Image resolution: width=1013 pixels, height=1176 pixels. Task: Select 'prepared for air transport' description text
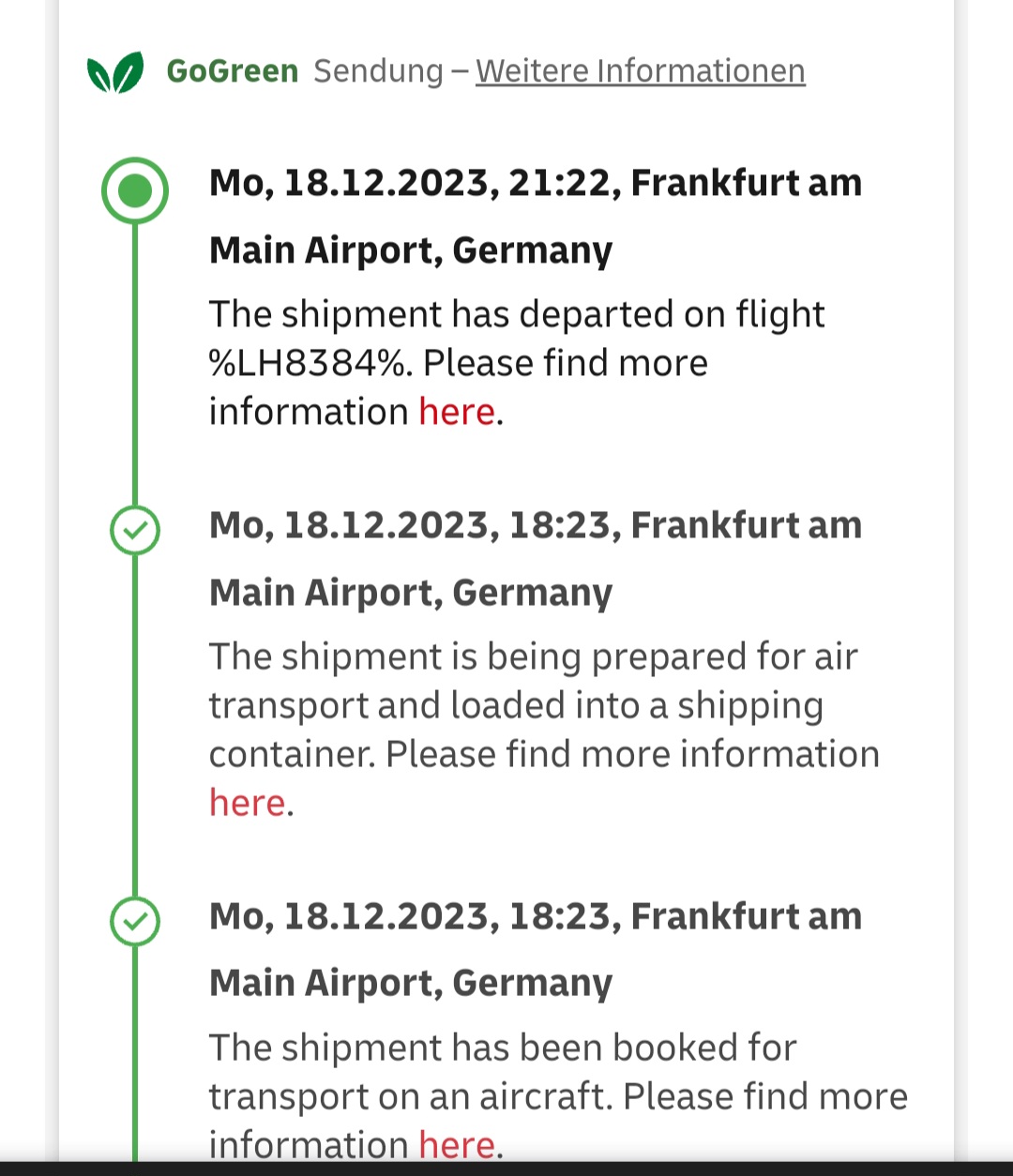(533, 657)
